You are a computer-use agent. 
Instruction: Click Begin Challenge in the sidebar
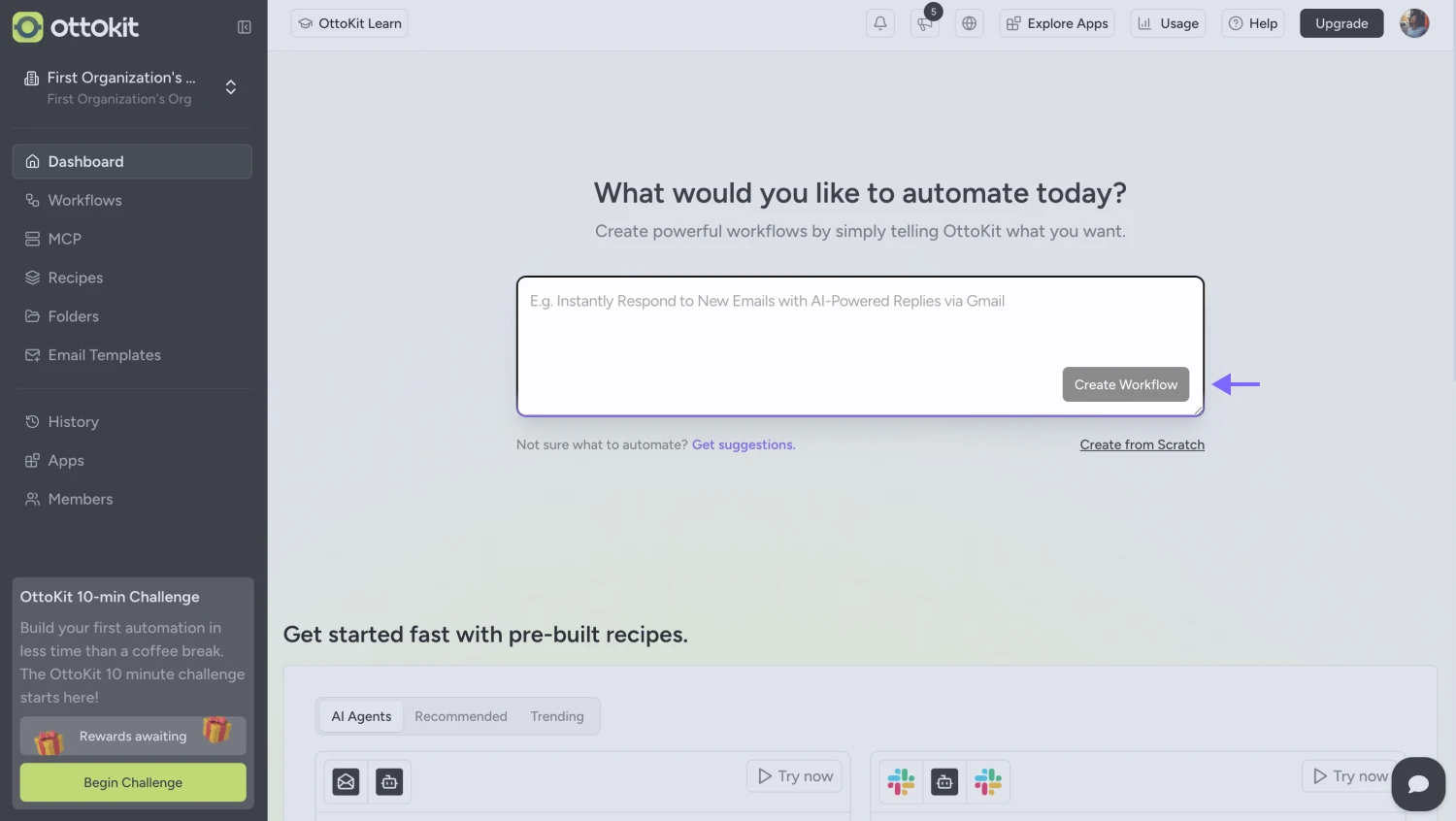tap(132, 782)
